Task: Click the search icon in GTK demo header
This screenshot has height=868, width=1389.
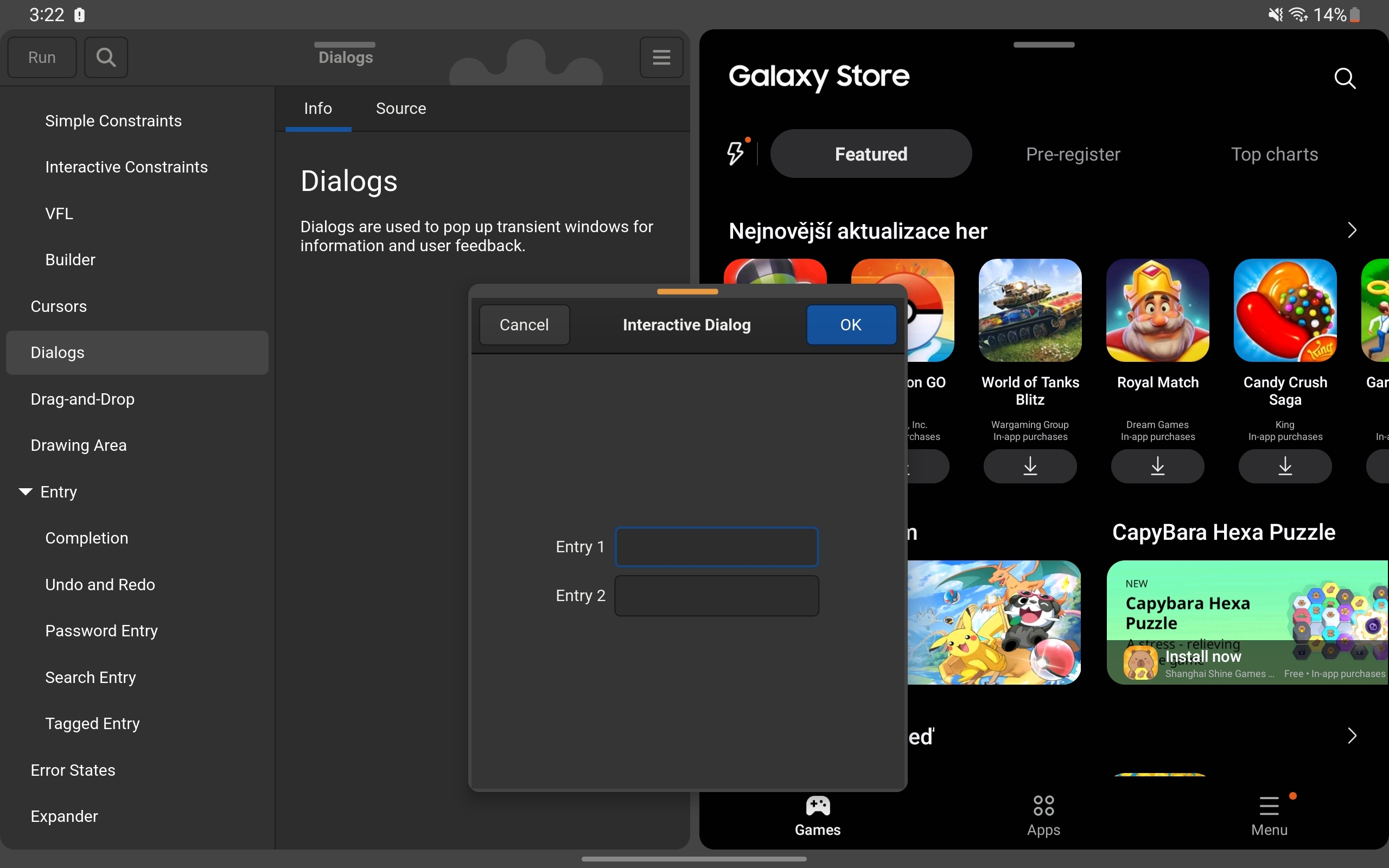Action: [x=106, y=57]
